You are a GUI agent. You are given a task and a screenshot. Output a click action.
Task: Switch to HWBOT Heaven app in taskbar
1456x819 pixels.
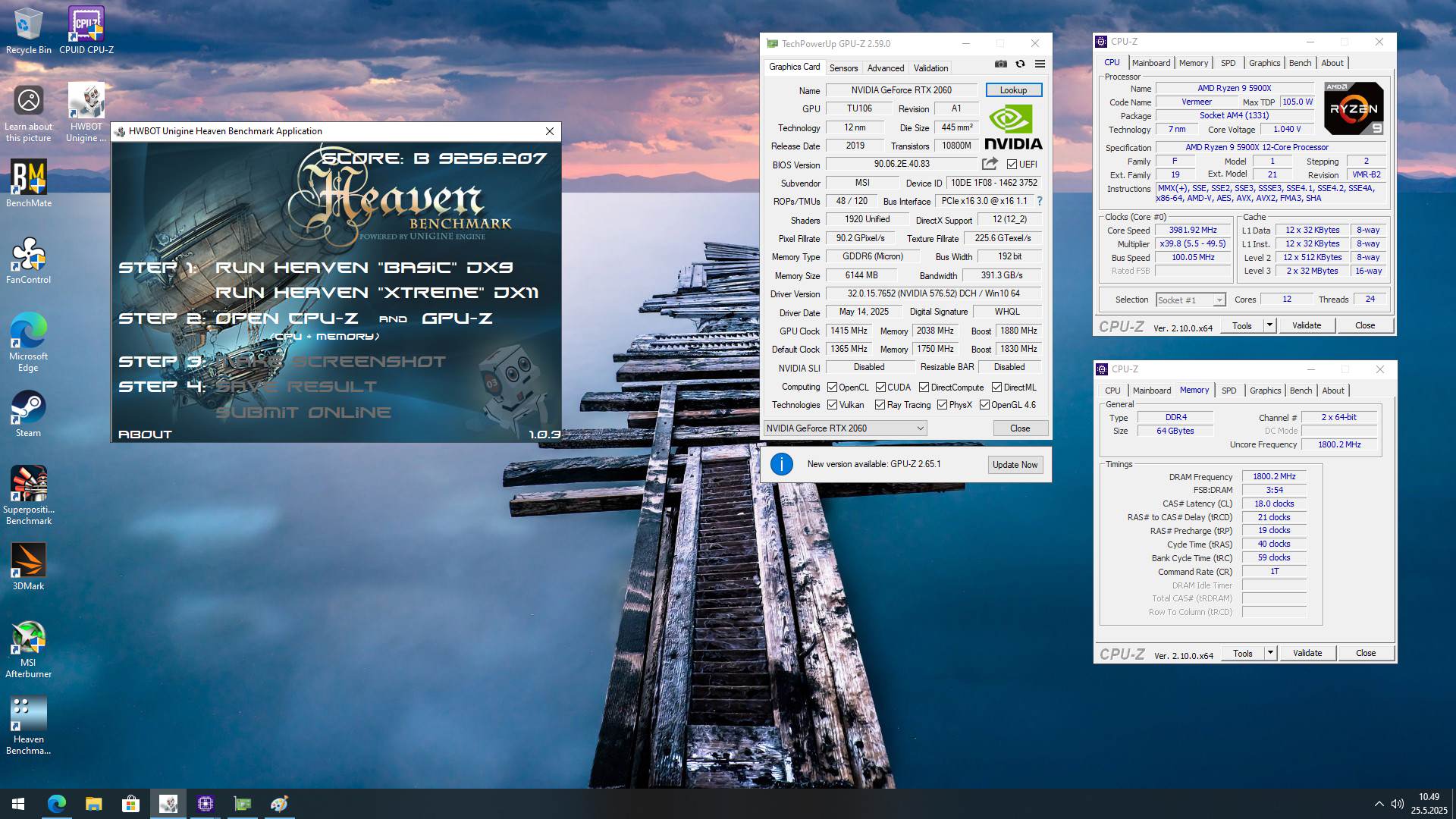point(168,804)
